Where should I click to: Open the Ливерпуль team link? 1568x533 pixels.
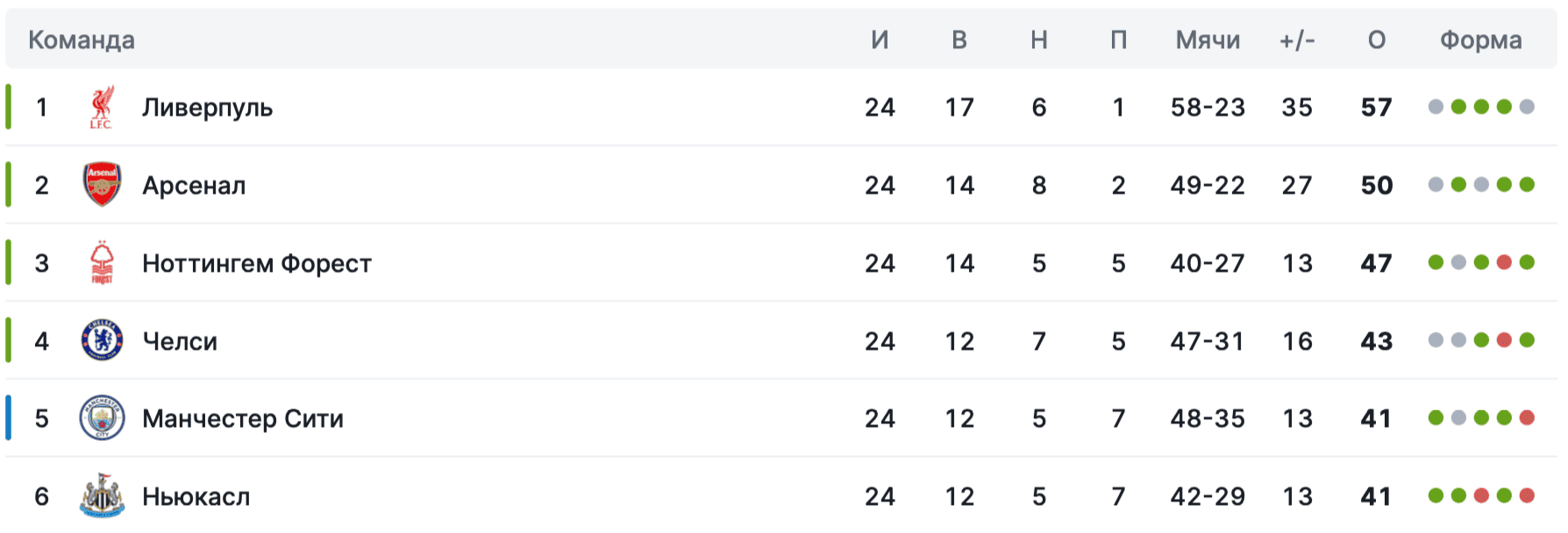tap(208, 108)
